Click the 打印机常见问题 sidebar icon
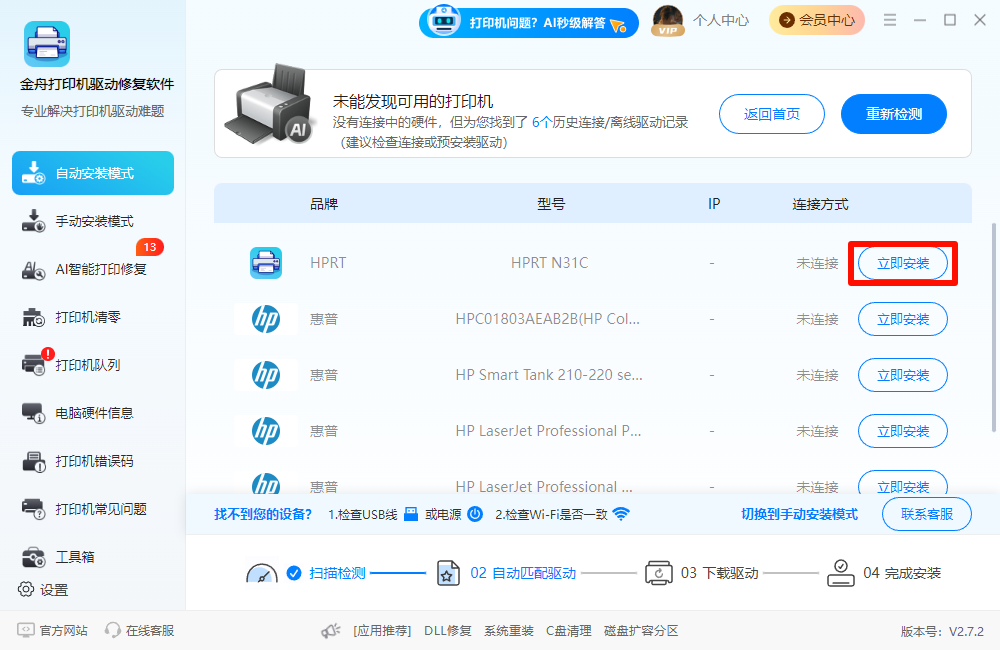 coord(33,509)
